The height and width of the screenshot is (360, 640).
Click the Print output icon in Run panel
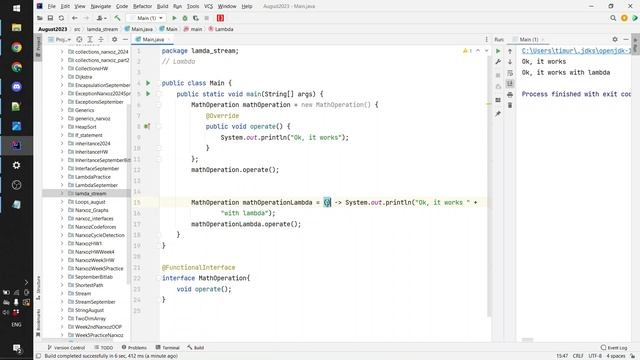(x=510, y=94)
